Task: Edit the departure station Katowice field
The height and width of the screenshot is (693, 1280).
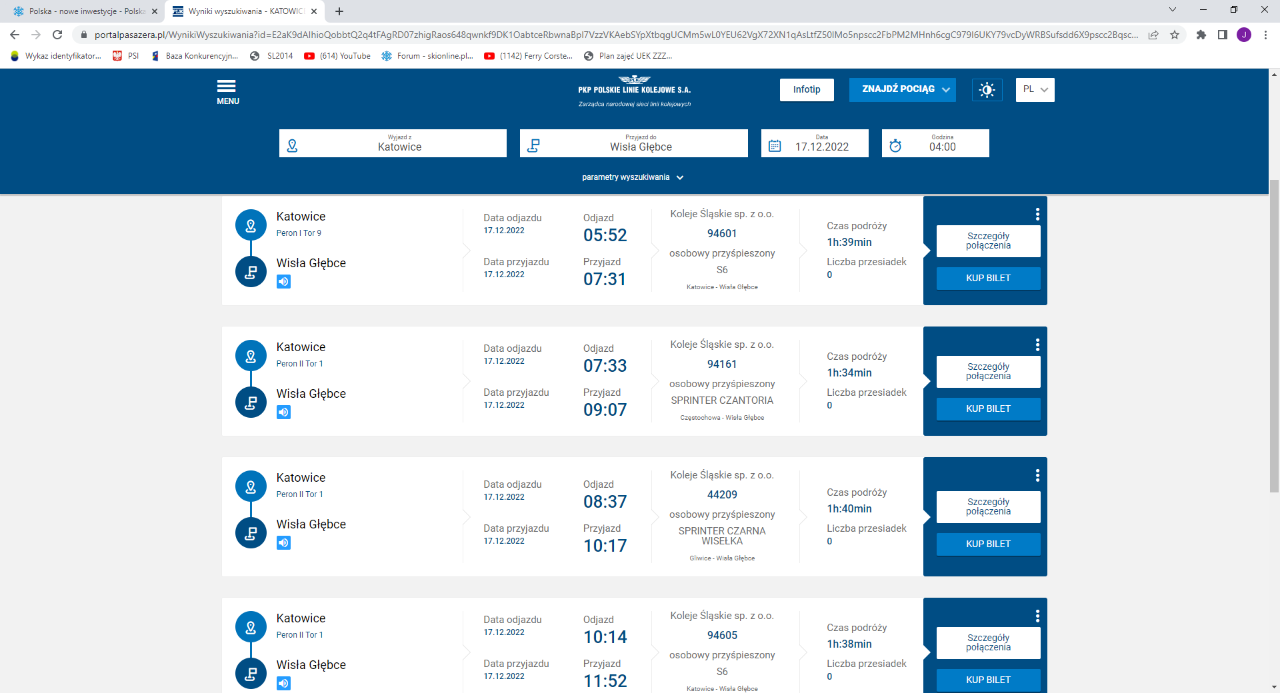Action: pos(393,143)
